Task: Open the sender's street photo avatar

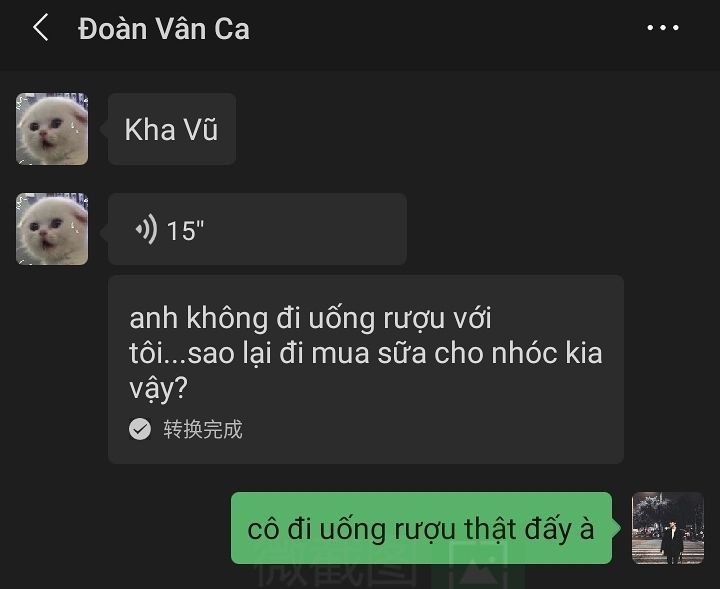Action: [668, 528]
